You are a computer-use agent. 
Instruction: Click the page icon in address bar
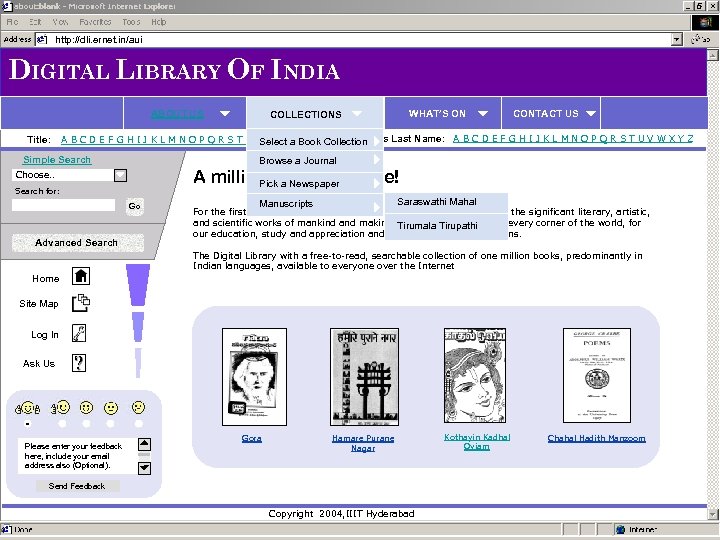pyautogui.click(x=42, y=39)
